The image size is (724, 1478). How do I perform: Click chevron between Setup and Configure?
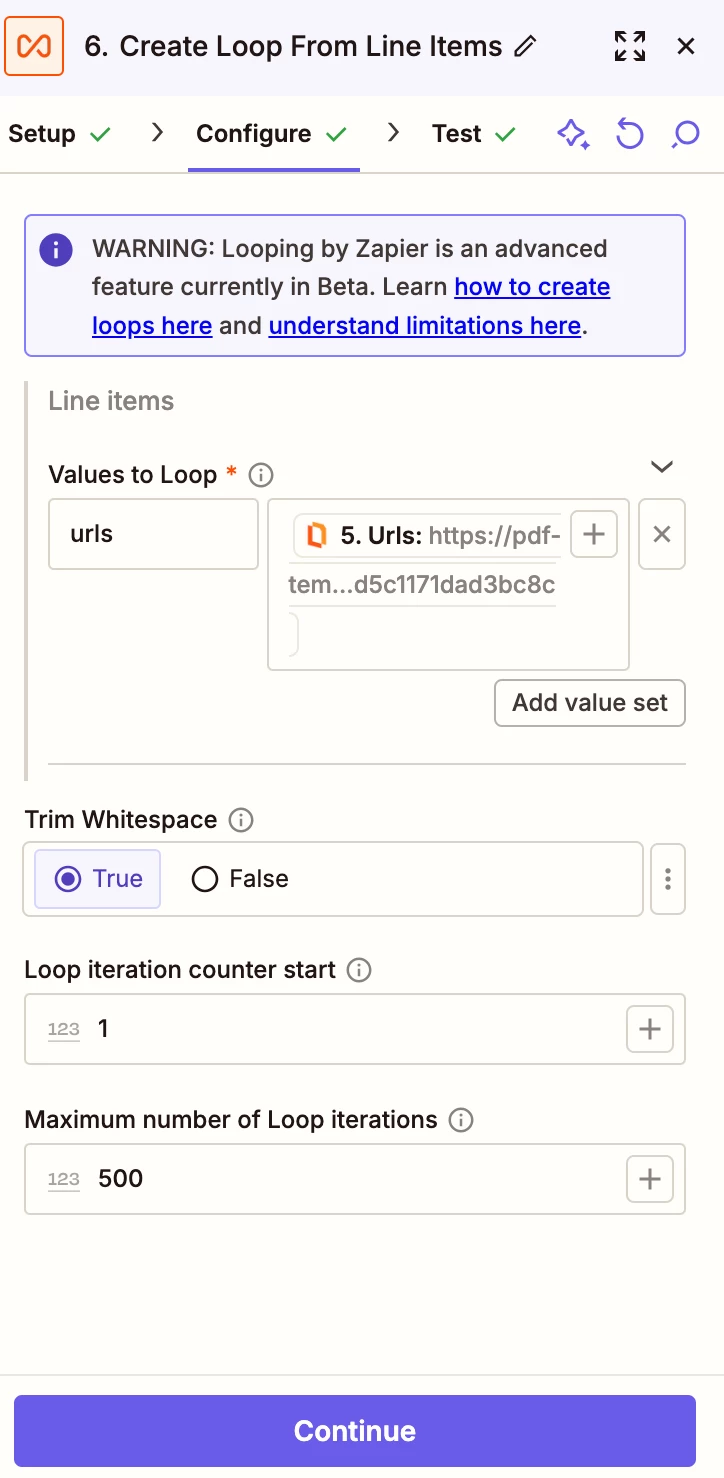click(157, 133)
